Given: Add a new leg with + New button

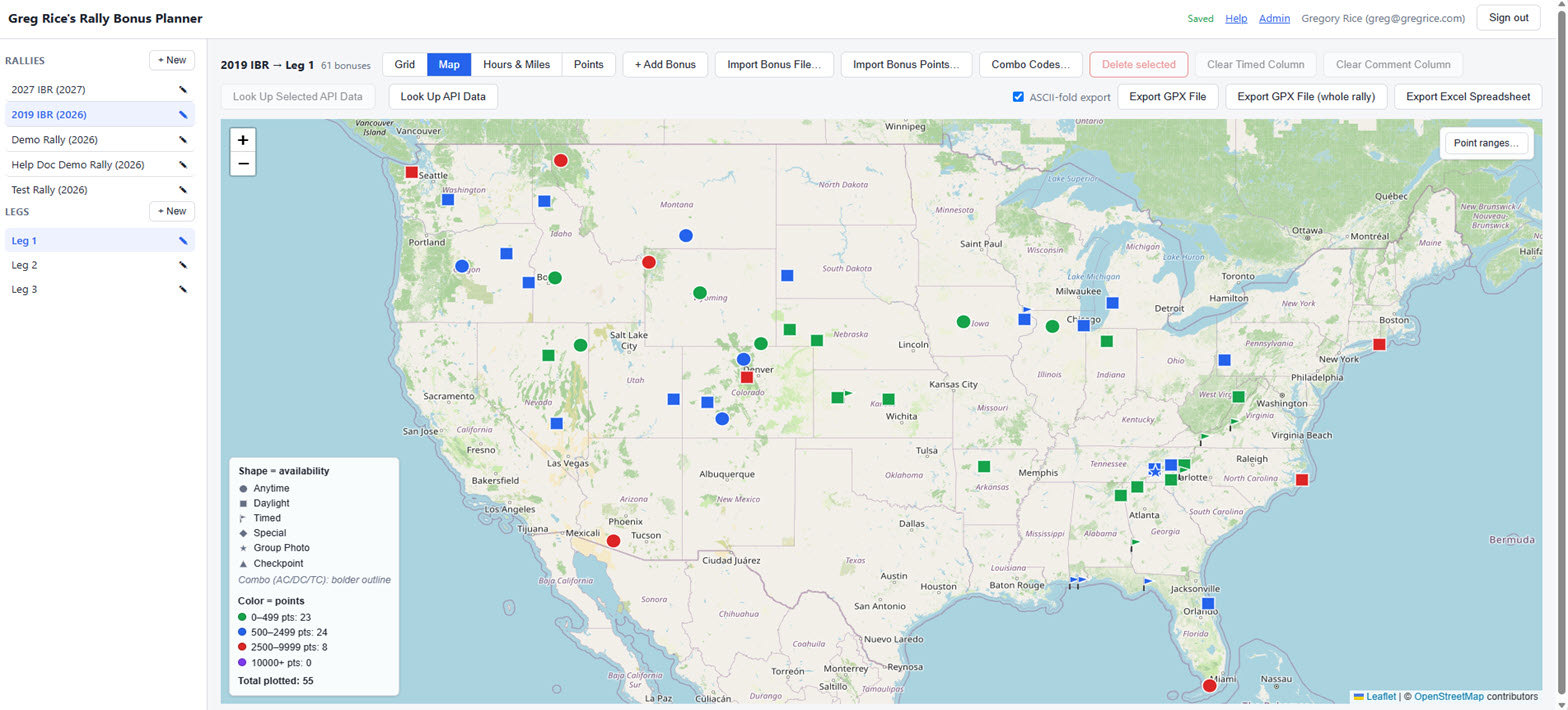Looking at the screenshot, I should coord(172,211).
